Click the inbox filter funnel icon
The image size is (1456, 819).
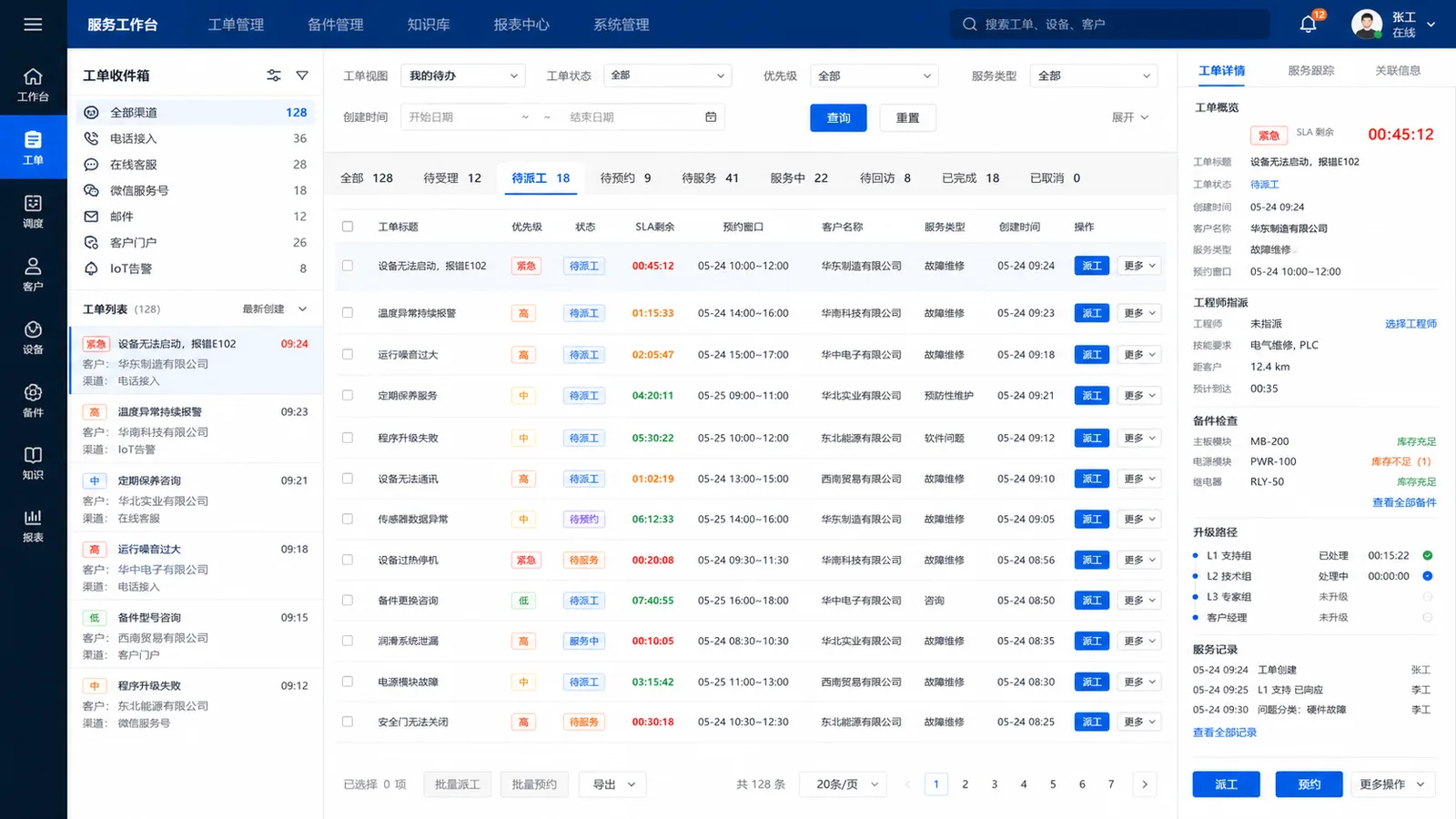point(302,76)
